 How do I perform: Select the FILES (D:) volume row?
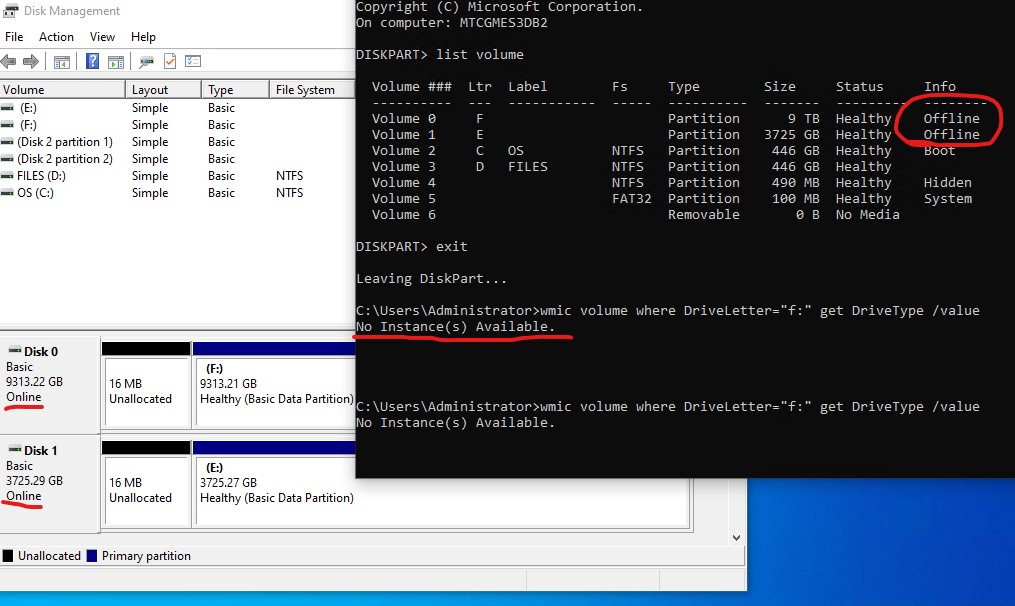pos(177,175)
